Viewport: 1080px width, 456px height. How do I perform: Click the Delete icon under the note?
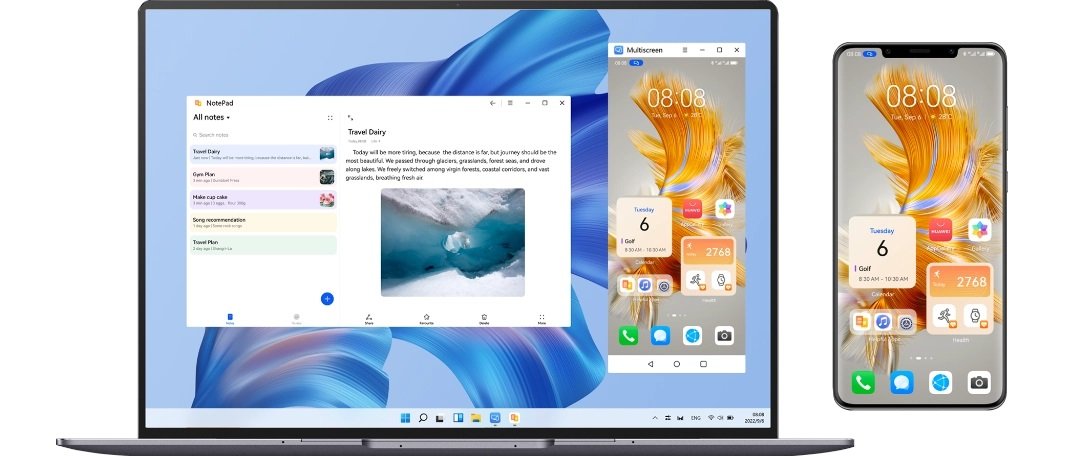[x=484, y=318]
